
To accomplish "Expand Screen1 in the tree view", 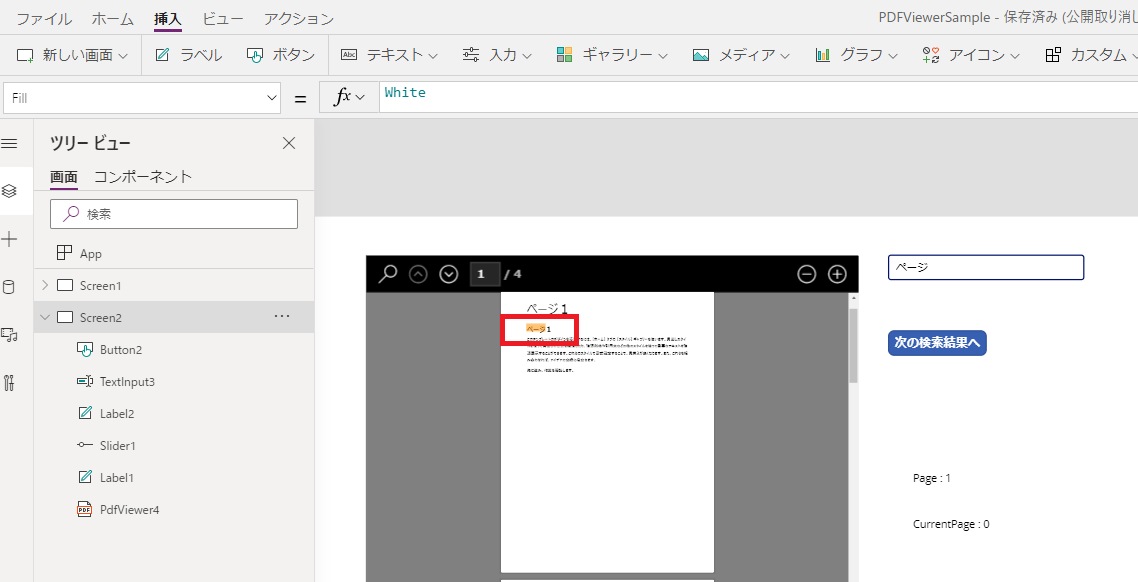I will point(44,284).
